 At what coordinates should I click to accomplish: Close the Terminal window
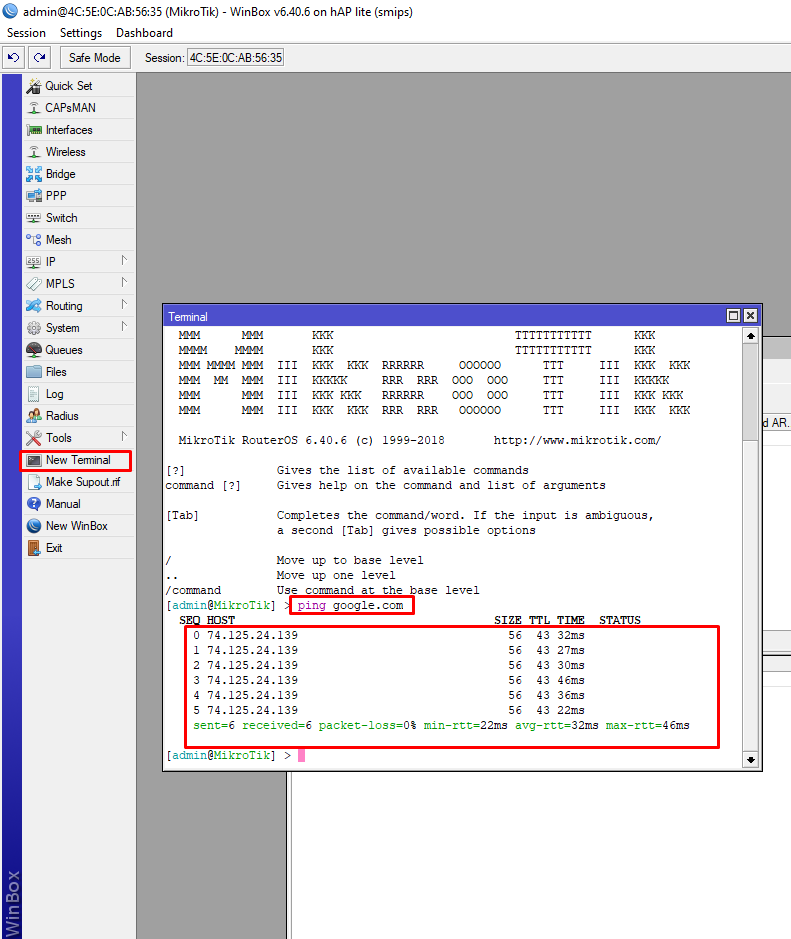pos(750,316)
